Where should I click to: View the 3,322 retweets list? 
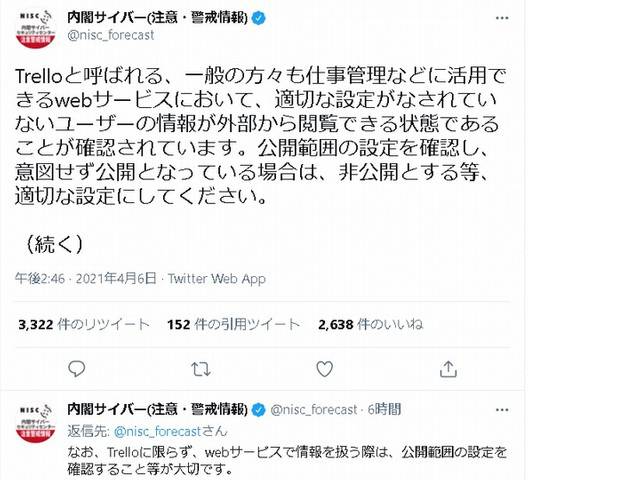point(84,325)
